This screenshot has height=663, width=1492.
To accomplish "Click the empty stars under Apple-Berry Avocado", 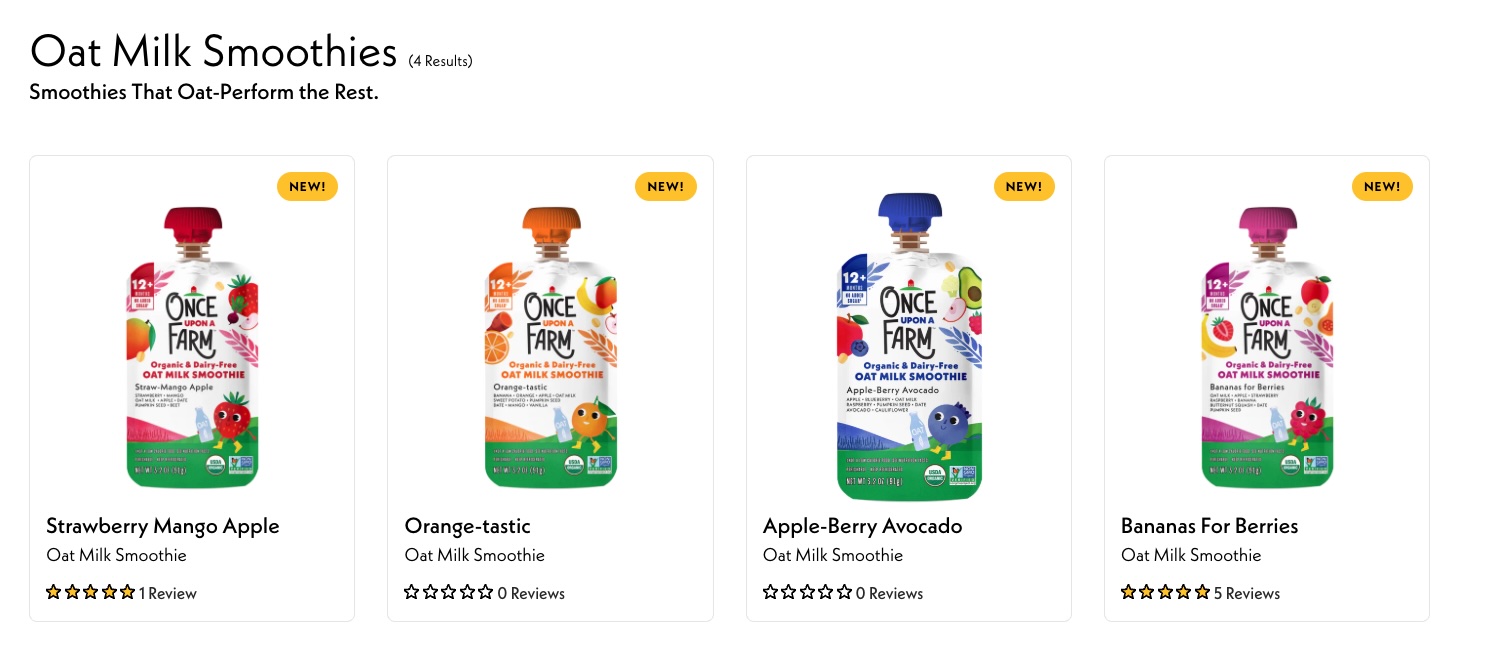I will [807, 593].
